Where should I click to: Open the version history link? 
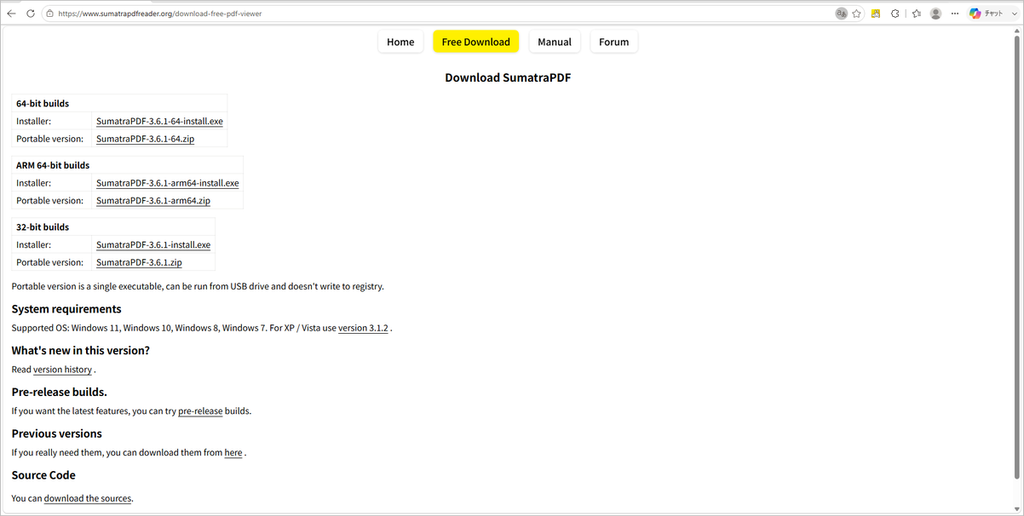63,370
